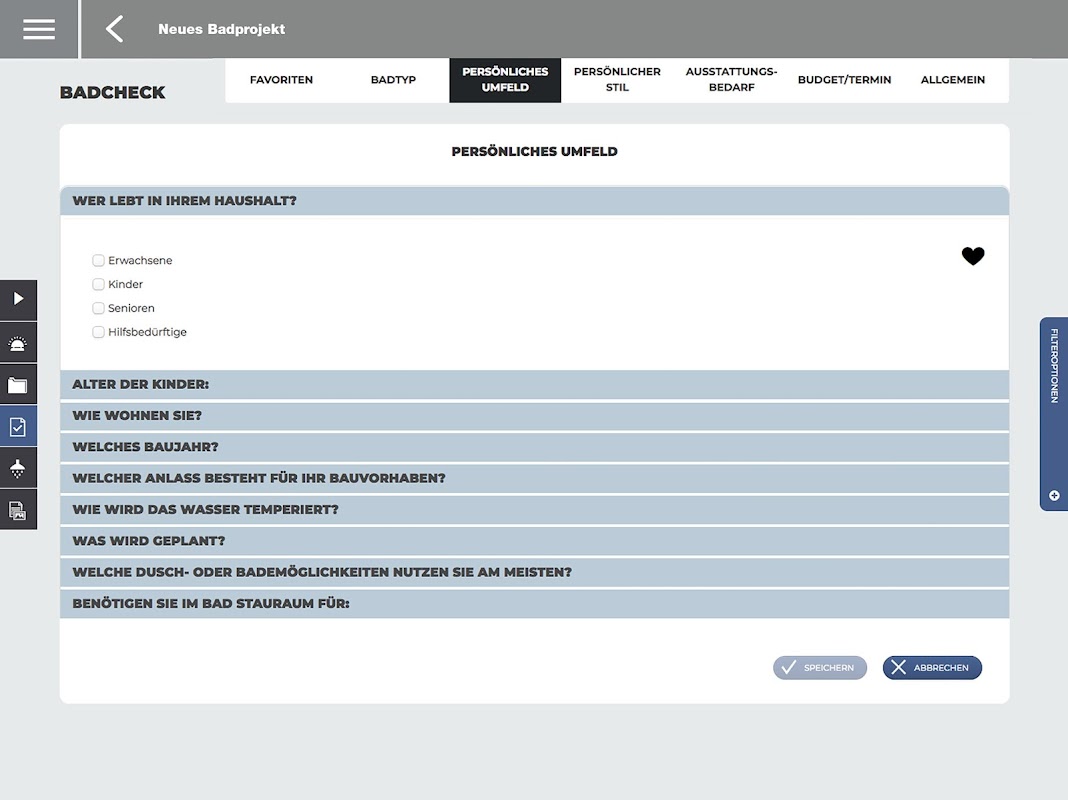Screen dimensions: 1068x800
Task: Select the checklist document sidebar icon
Action: 18,427
